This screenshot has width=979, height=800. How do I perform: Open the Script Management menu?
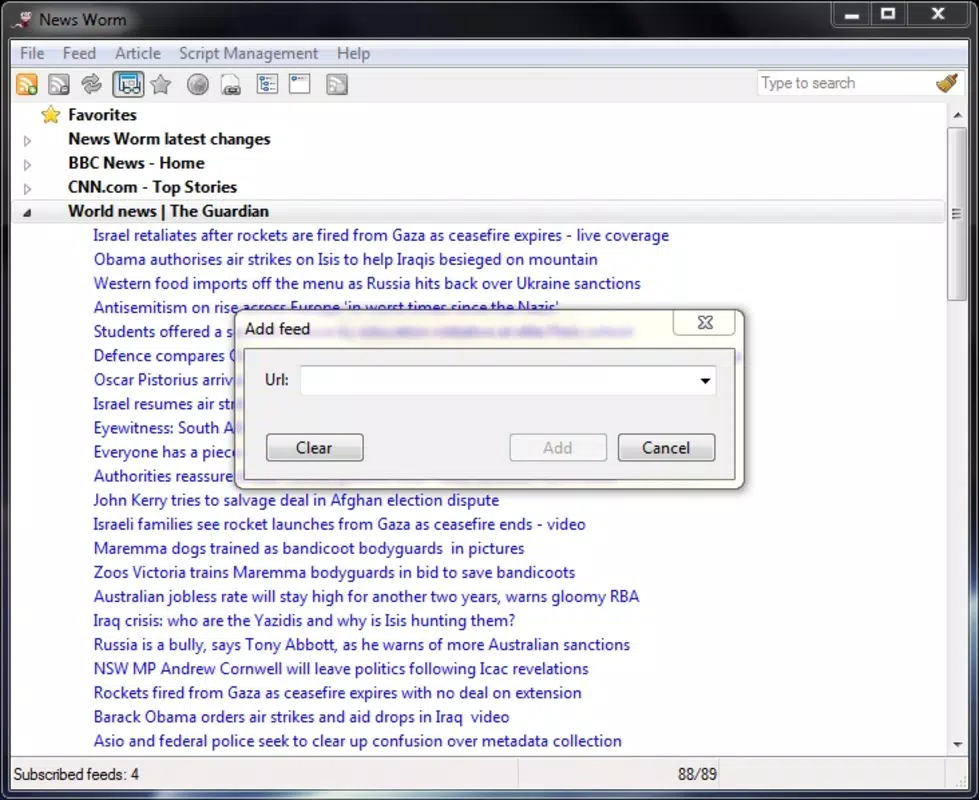tap(248, 54)
